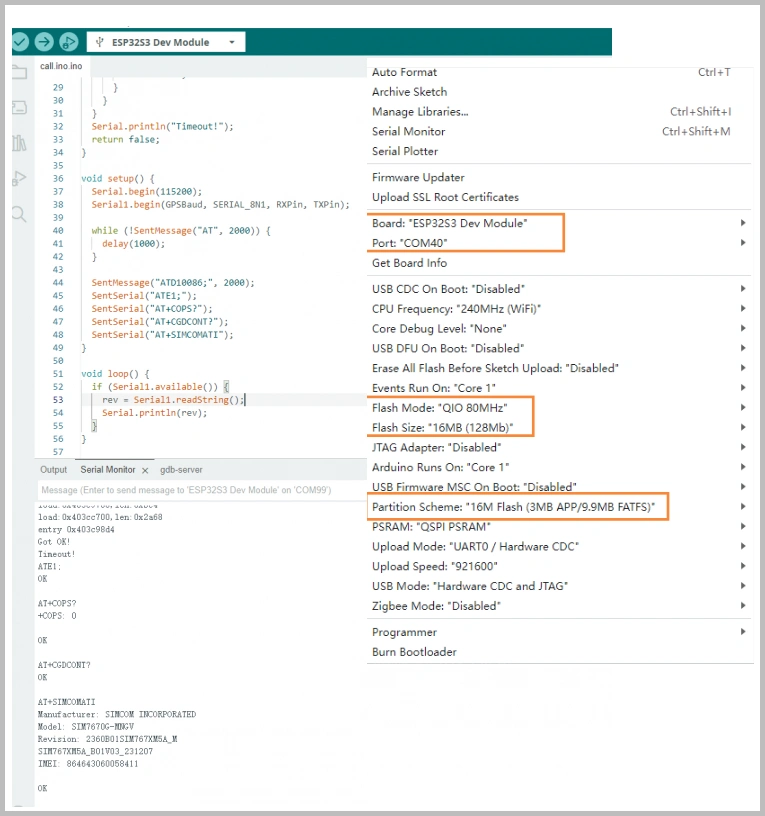
Task: Open the Sketchbook folder icon in sidebar
Action: coord(19,72)
